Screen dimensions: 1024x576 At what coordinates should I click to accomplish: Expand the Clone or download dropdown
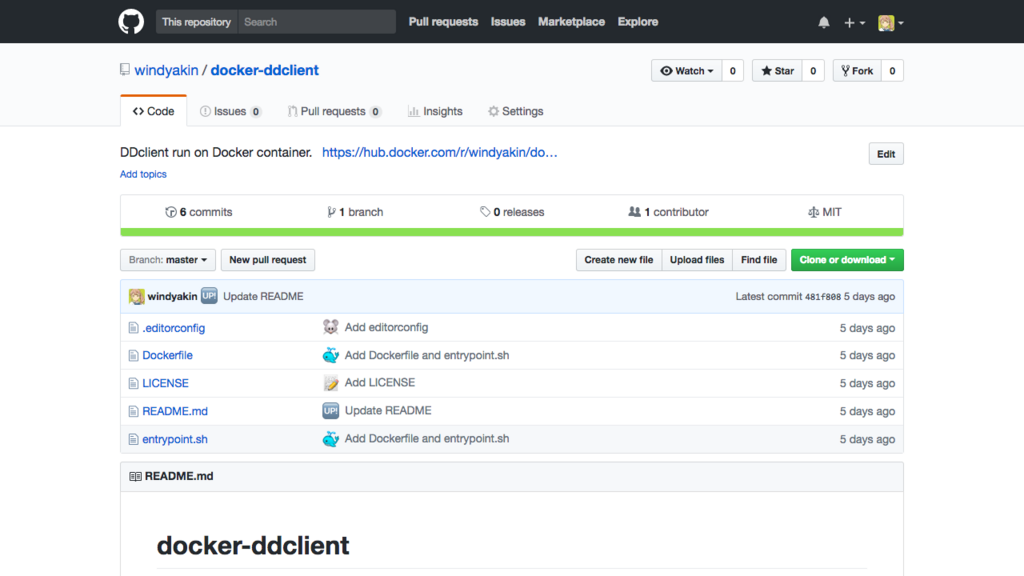[847, 260]
